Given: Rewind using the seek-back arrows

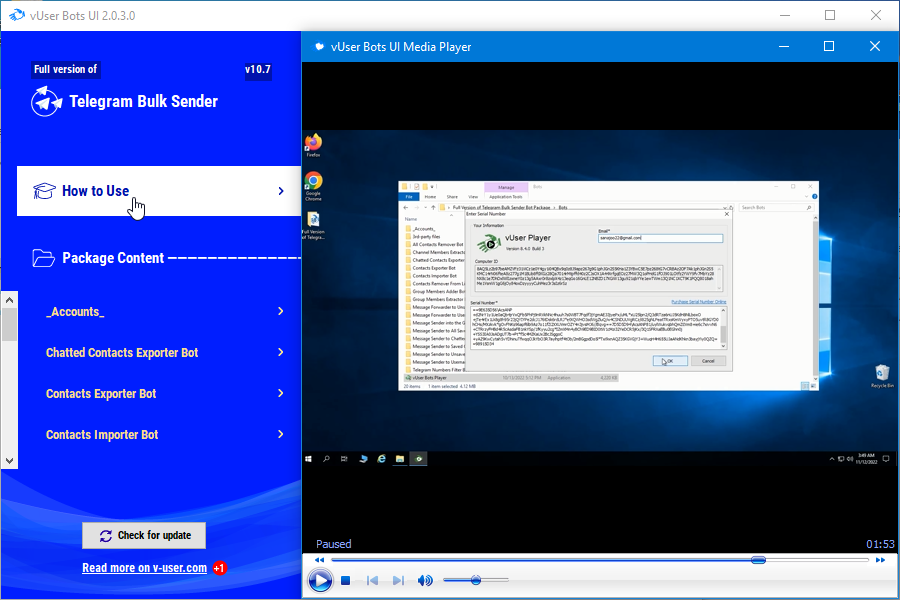Looking at the screenshot, I should (x=320, y=560).
